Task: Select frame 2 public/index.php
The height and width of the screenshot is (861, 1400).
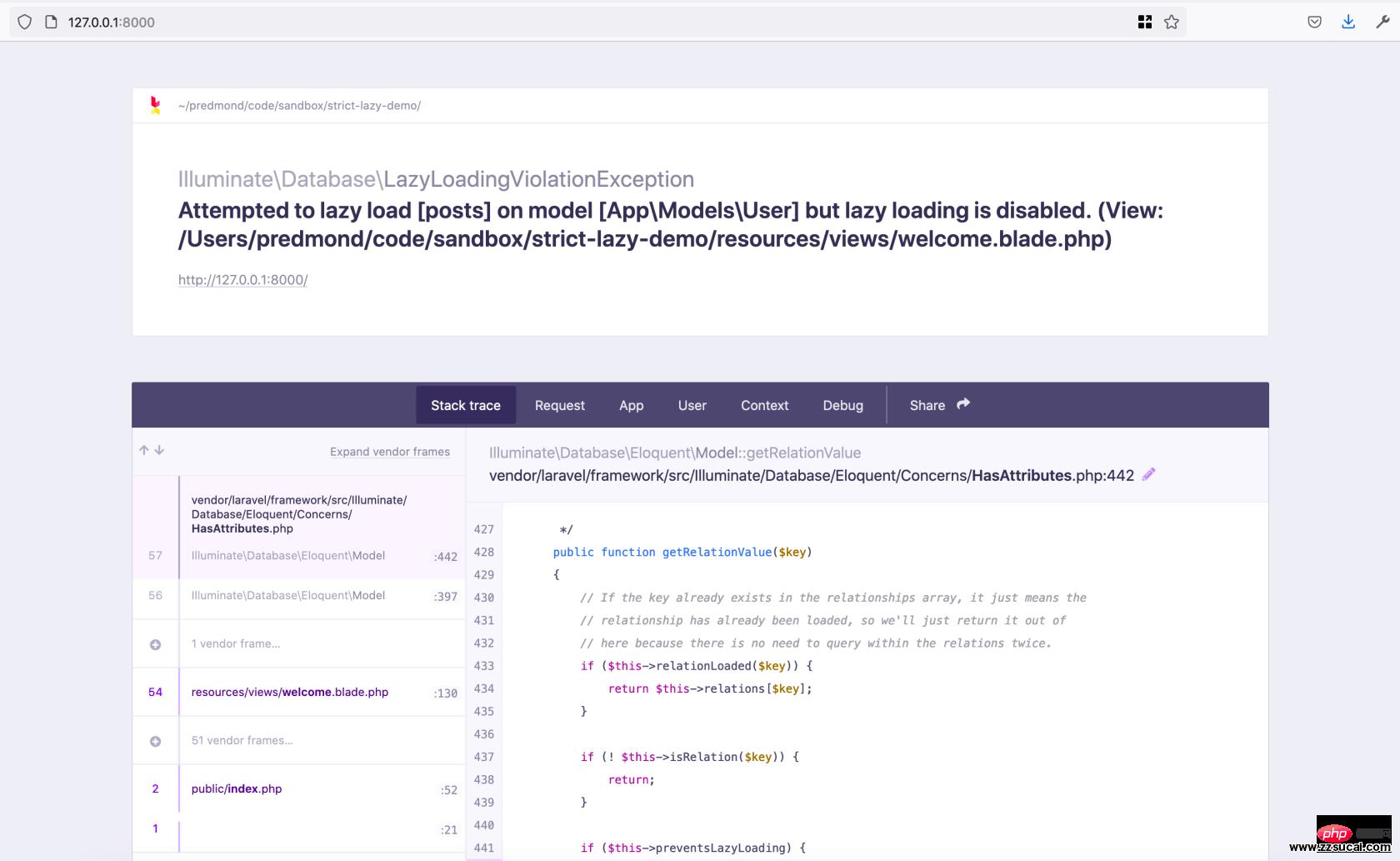Action: click(x=299, y=788)
